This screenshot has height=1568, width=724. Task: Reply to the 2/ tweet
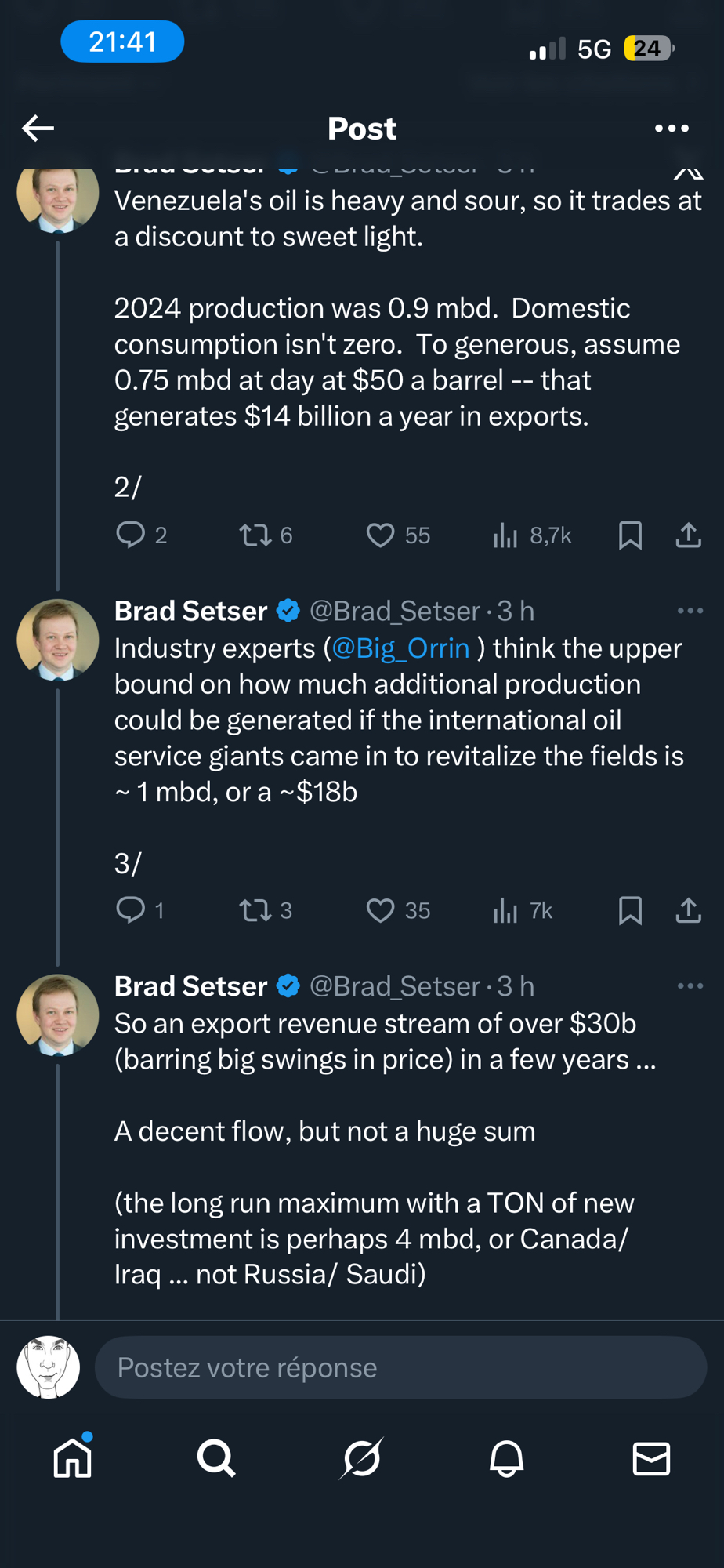click(131, 535)
